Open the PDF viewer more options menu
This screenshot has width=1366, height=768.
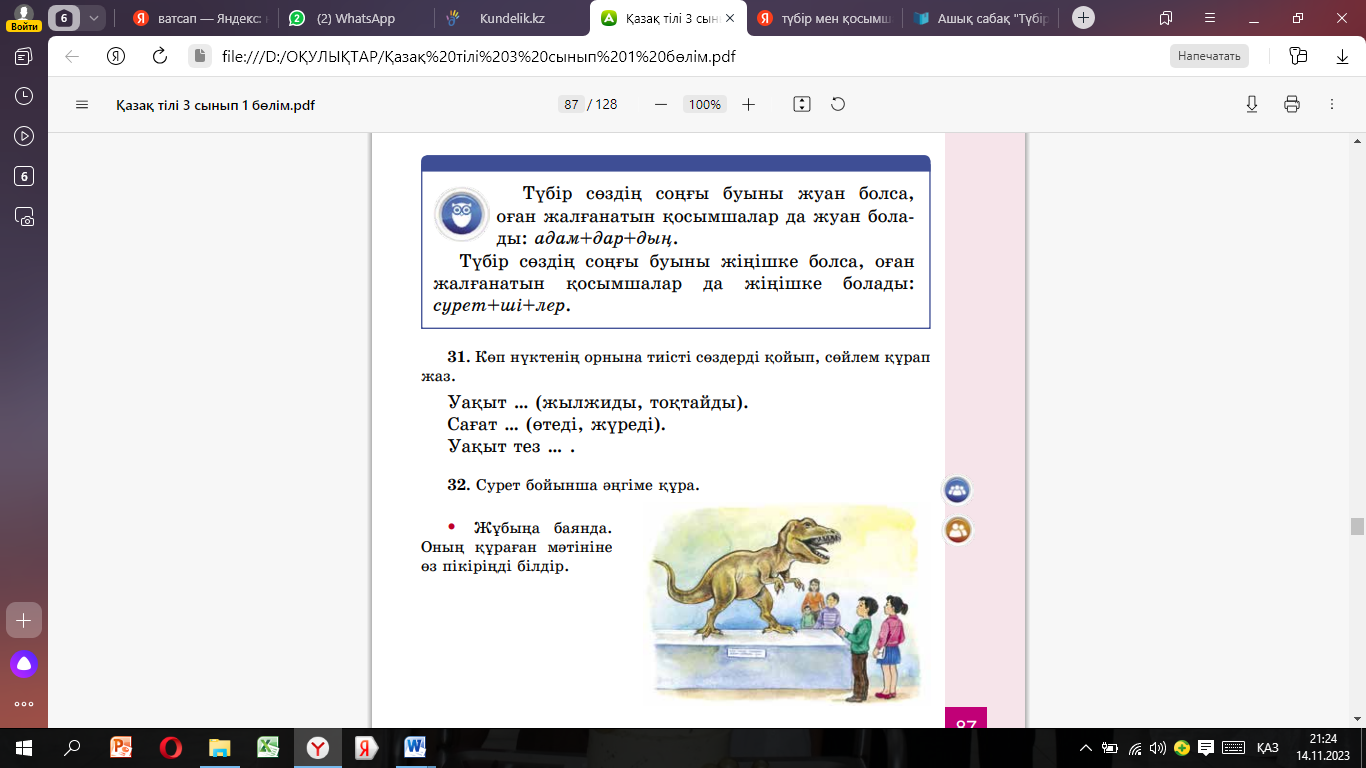(x=1331, y=105)
